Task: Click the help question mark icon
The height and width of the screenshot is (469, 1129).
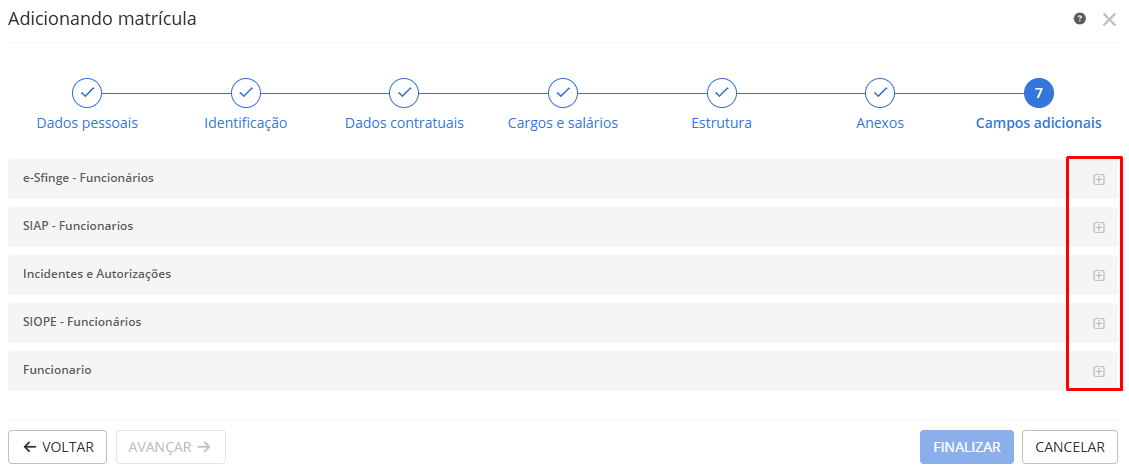Action: [x=1080, y=19]
